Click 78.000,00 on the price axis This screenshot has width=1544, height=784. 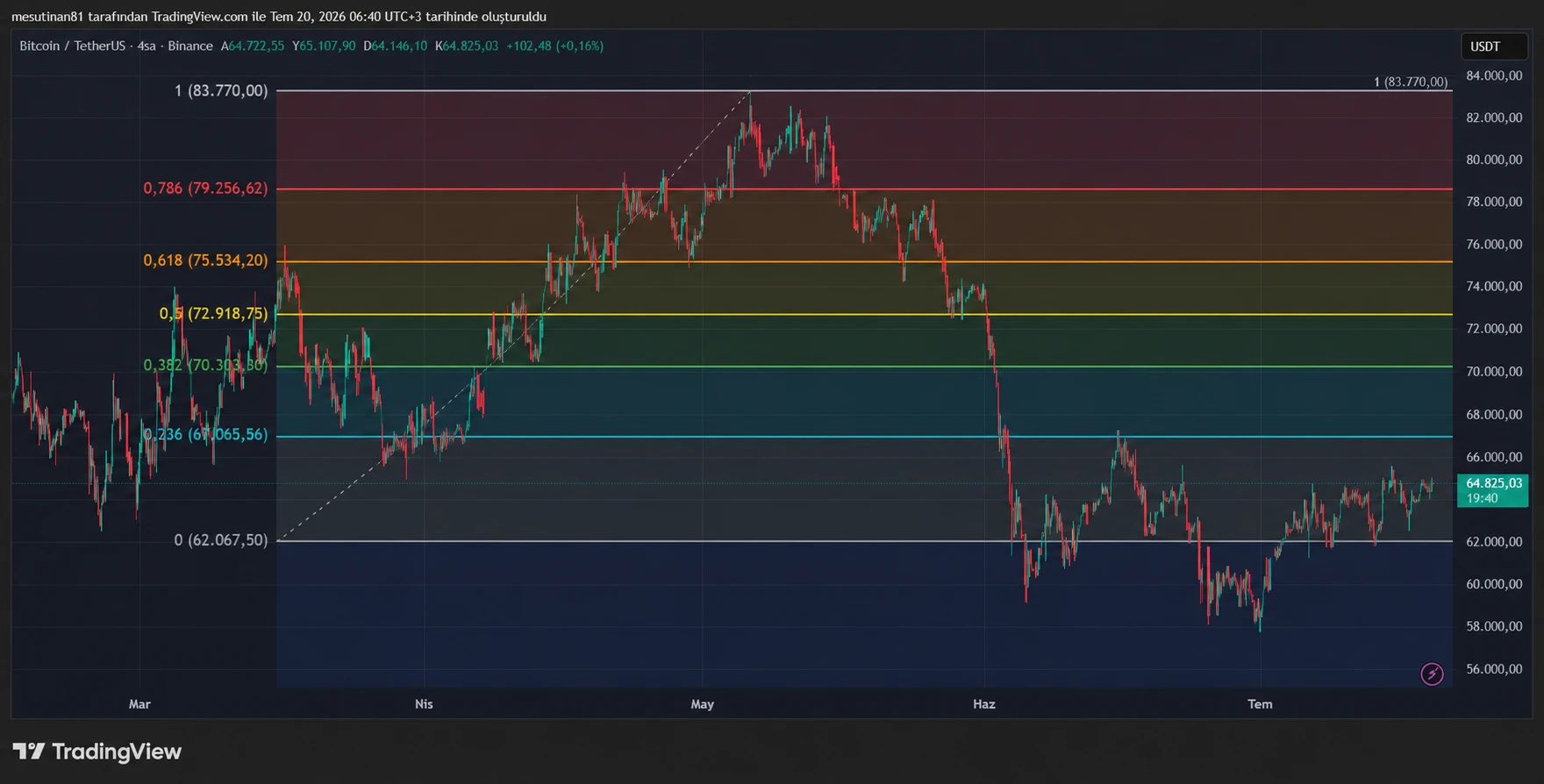click(x=1494, y=202)
